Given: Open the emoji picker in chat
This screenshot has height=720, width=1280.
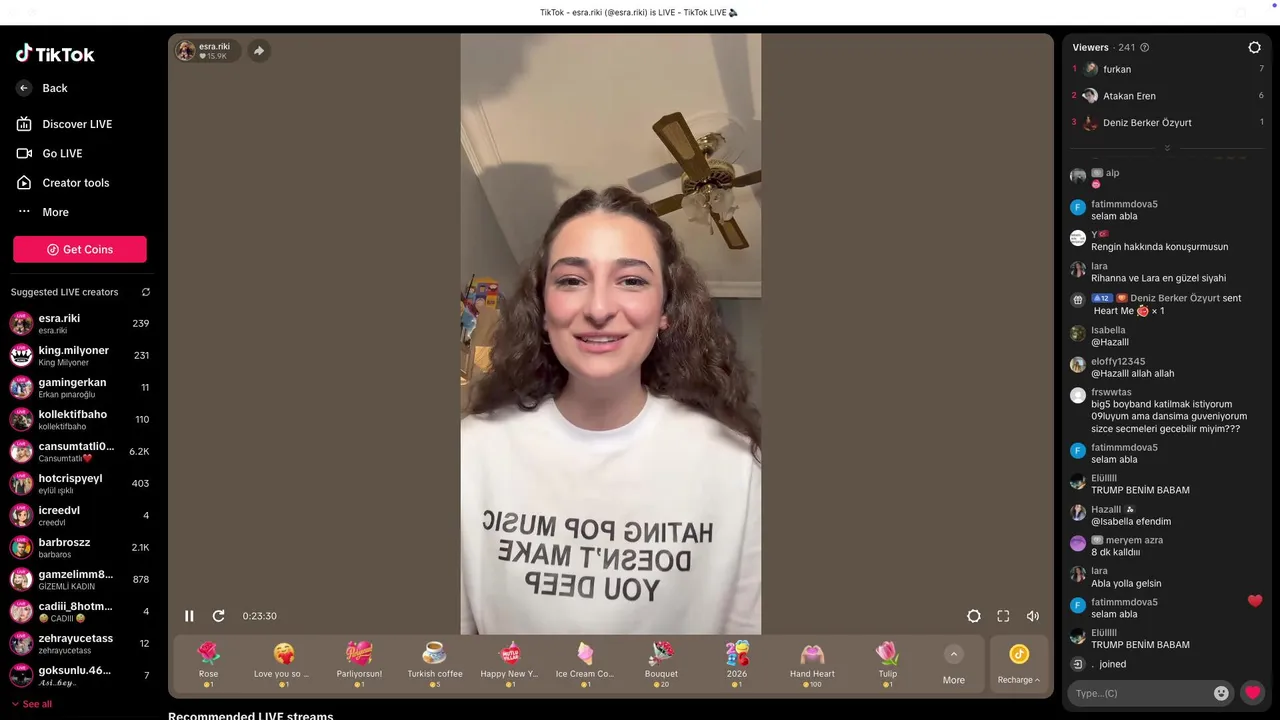Looking at the screenshot, I should pos(1221,693).
